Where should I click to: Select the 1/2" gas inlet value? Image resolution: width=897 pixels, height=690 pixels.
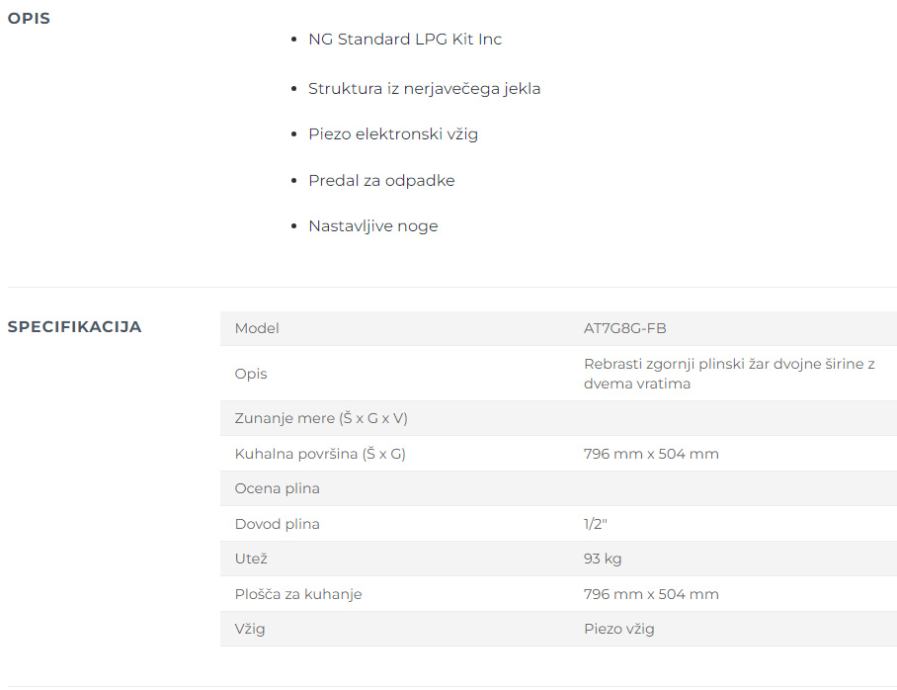coord(595,524)
